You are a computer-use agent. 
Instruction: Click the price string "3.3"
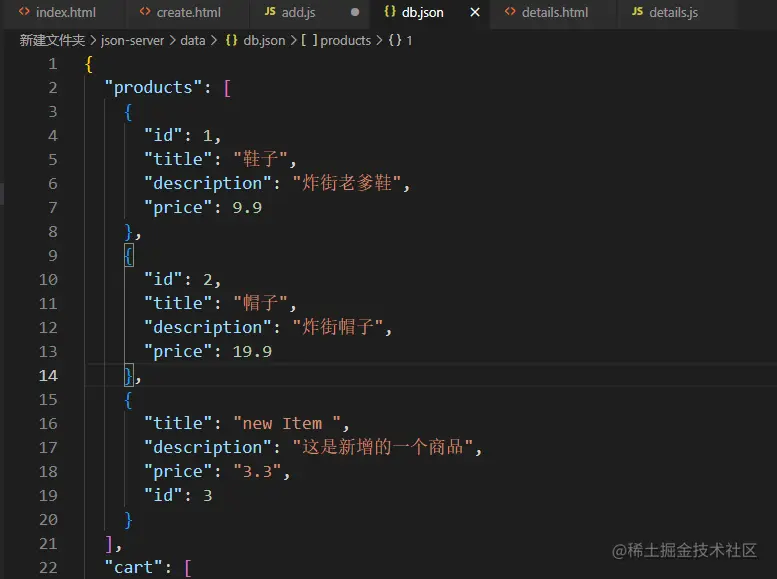click(x=258, y=471)
